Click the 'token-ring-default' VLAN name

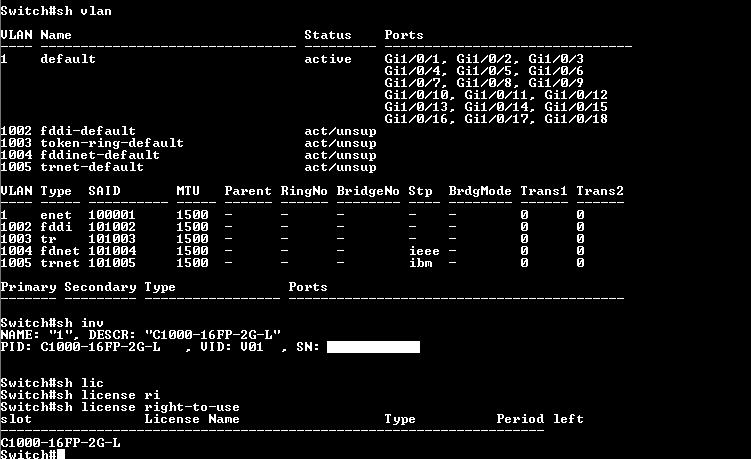point(112,143)
